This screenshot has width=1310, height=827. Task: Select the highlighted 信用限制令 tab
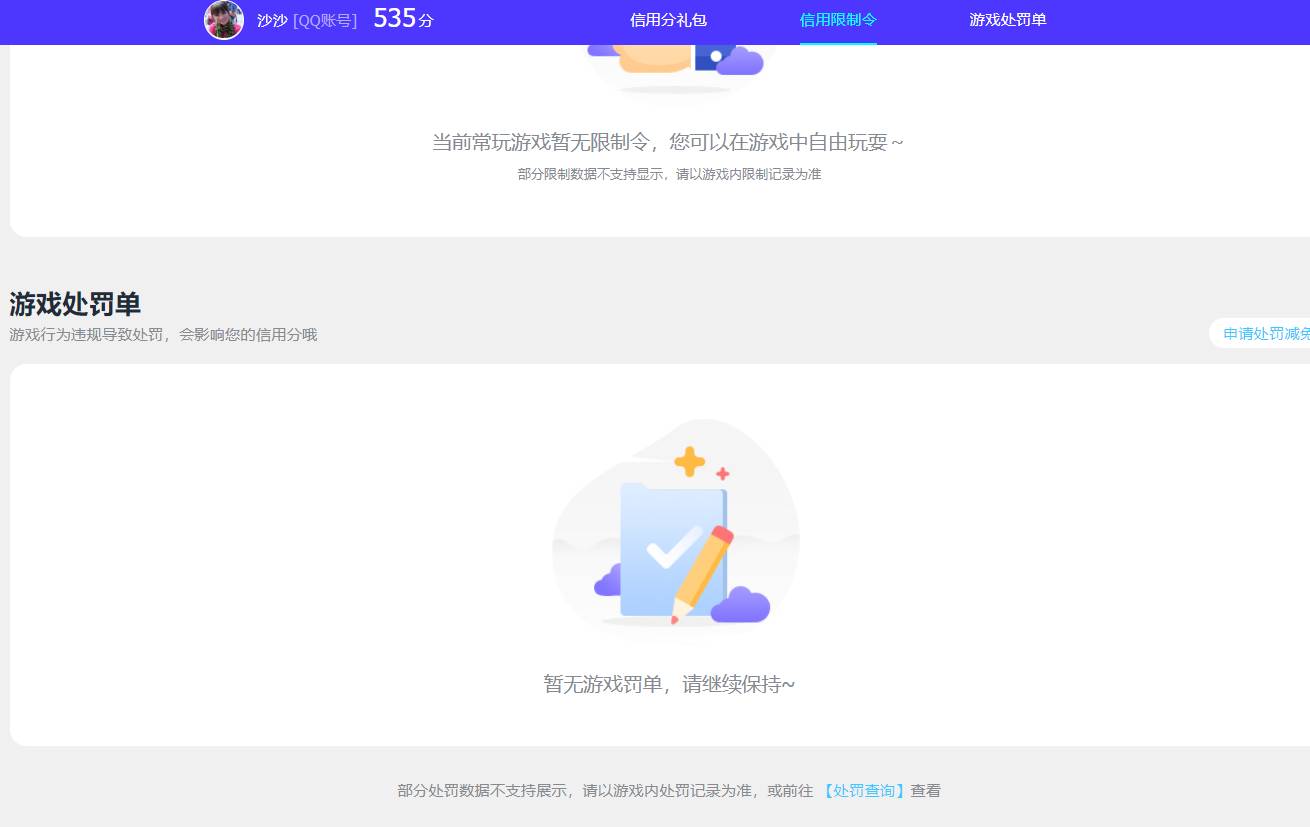838,20
